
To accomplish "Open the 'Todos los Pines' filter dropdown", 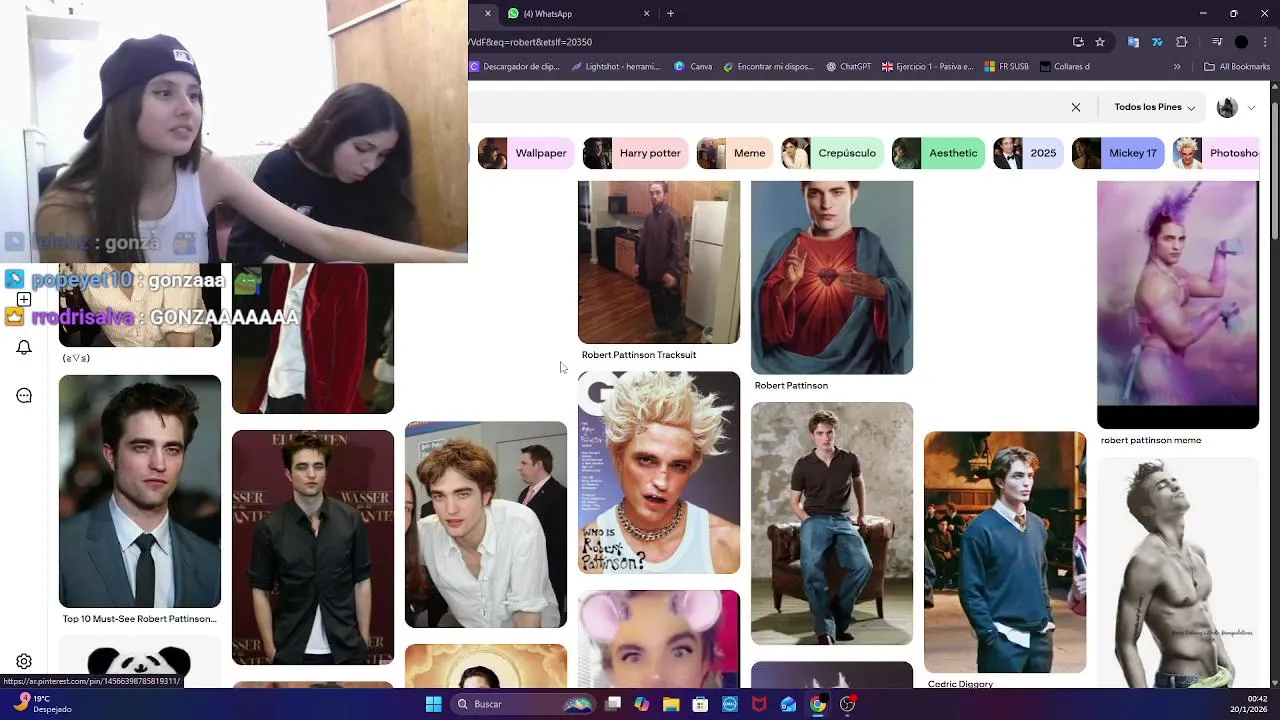I will click(x=1155, y=107).
